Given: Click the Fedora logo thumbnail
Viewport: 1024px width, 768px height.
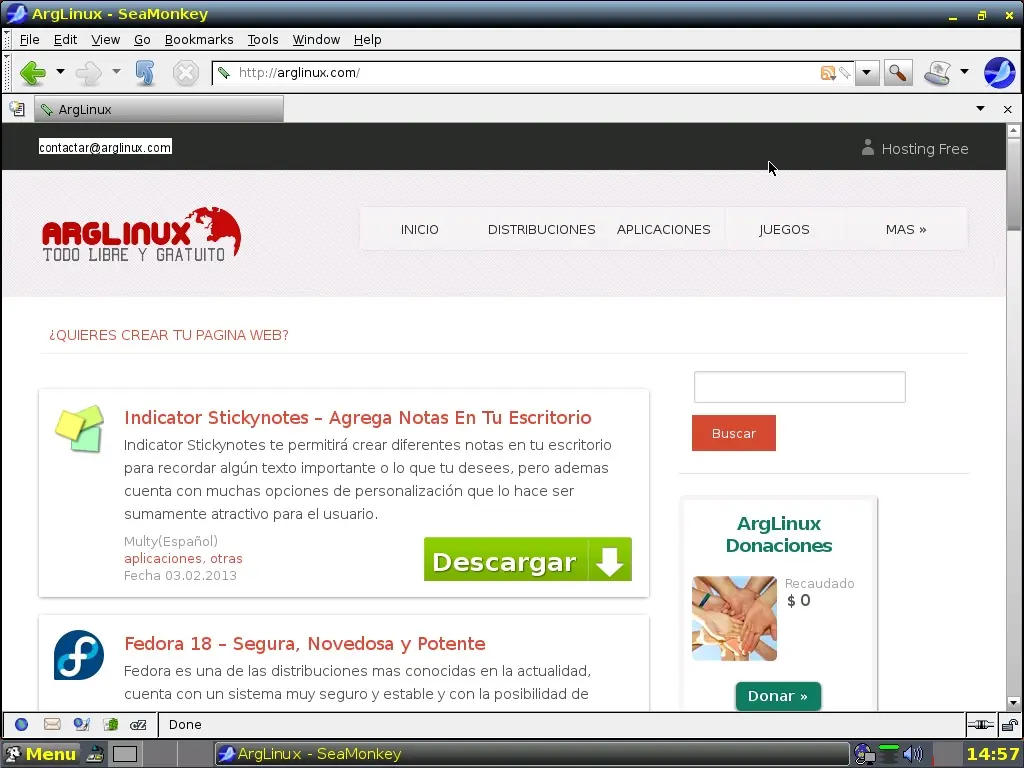Looking at the screenshot, I should click(x=79, y=655).
